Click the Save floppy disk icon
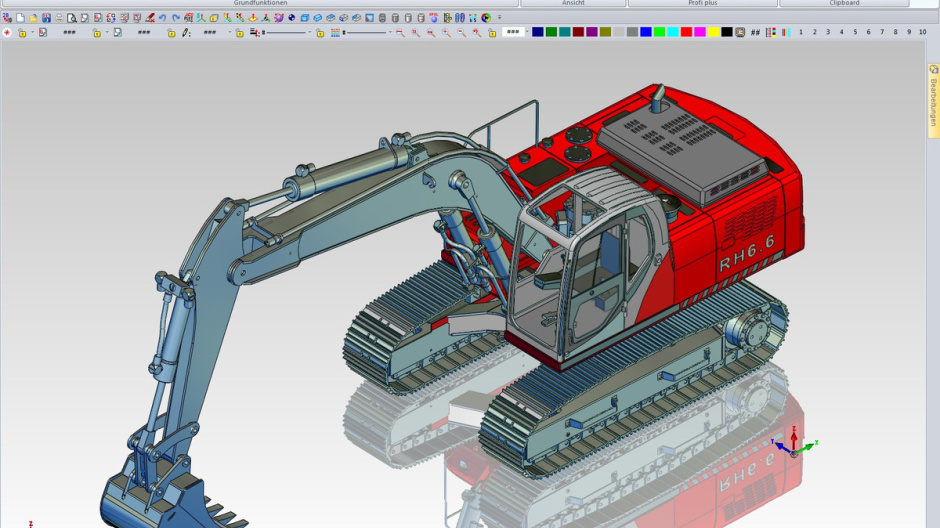The width and height of the screenshot is (940, 528). [x=46, y=18]
